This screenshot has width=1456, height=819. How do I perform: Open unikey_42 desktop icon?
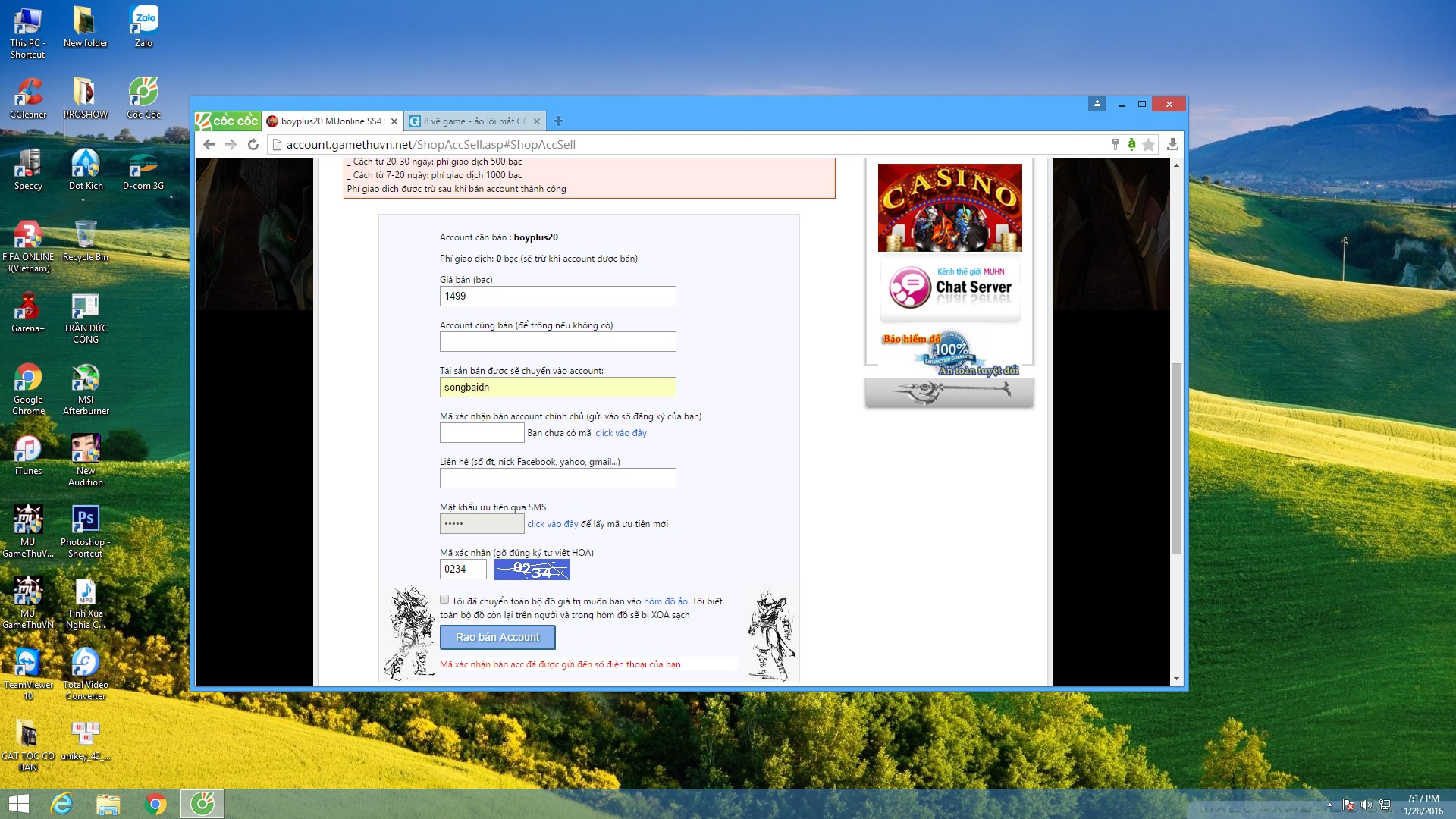86,740
